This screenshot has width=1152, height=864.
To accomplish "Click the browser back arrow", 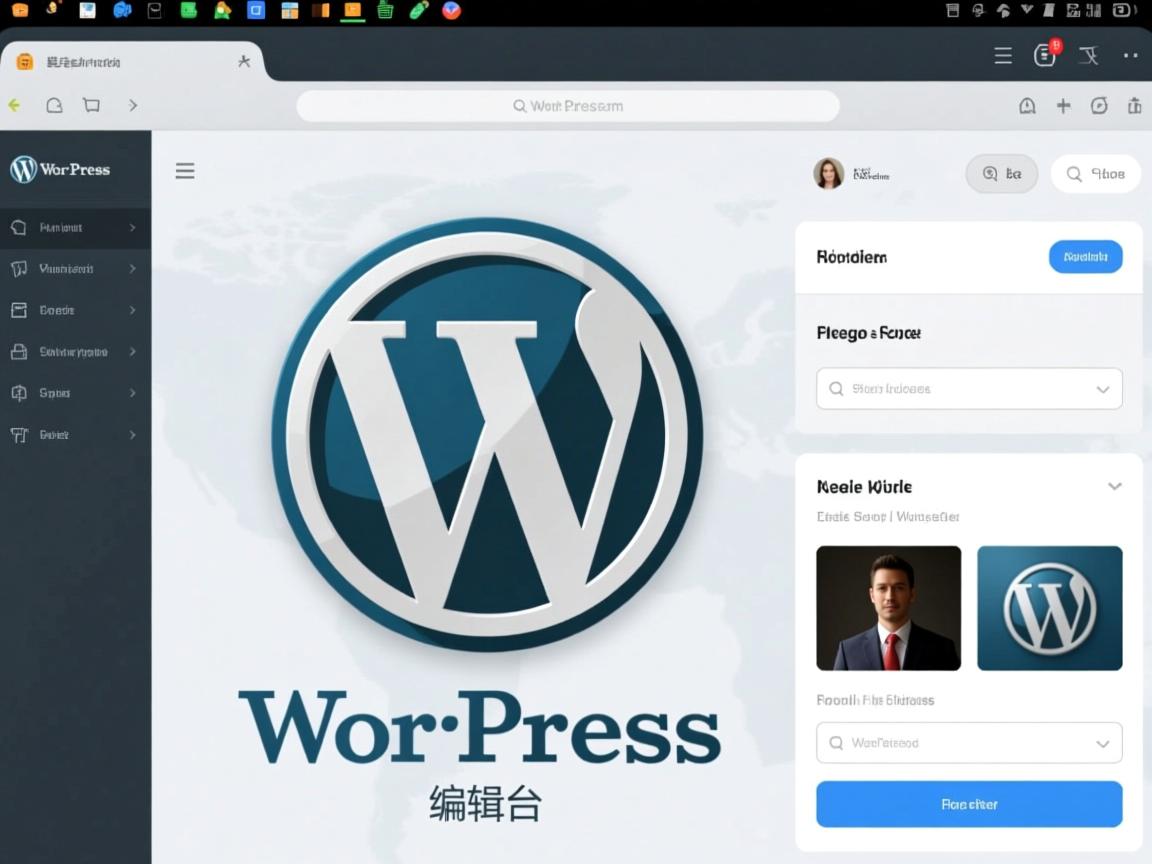I will click(14, 105).
